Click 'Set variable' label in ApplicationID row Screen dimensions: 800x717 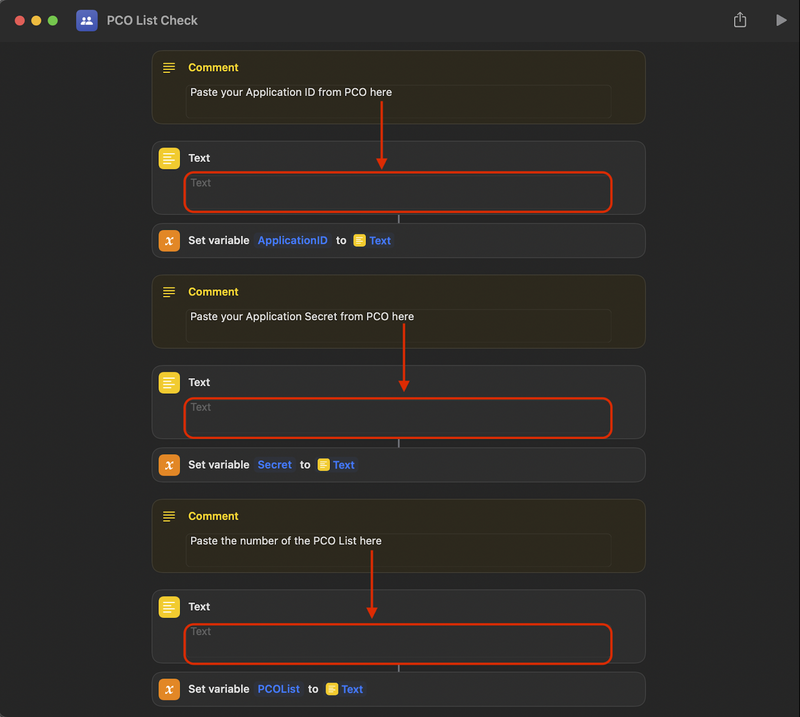pos(218,240)
